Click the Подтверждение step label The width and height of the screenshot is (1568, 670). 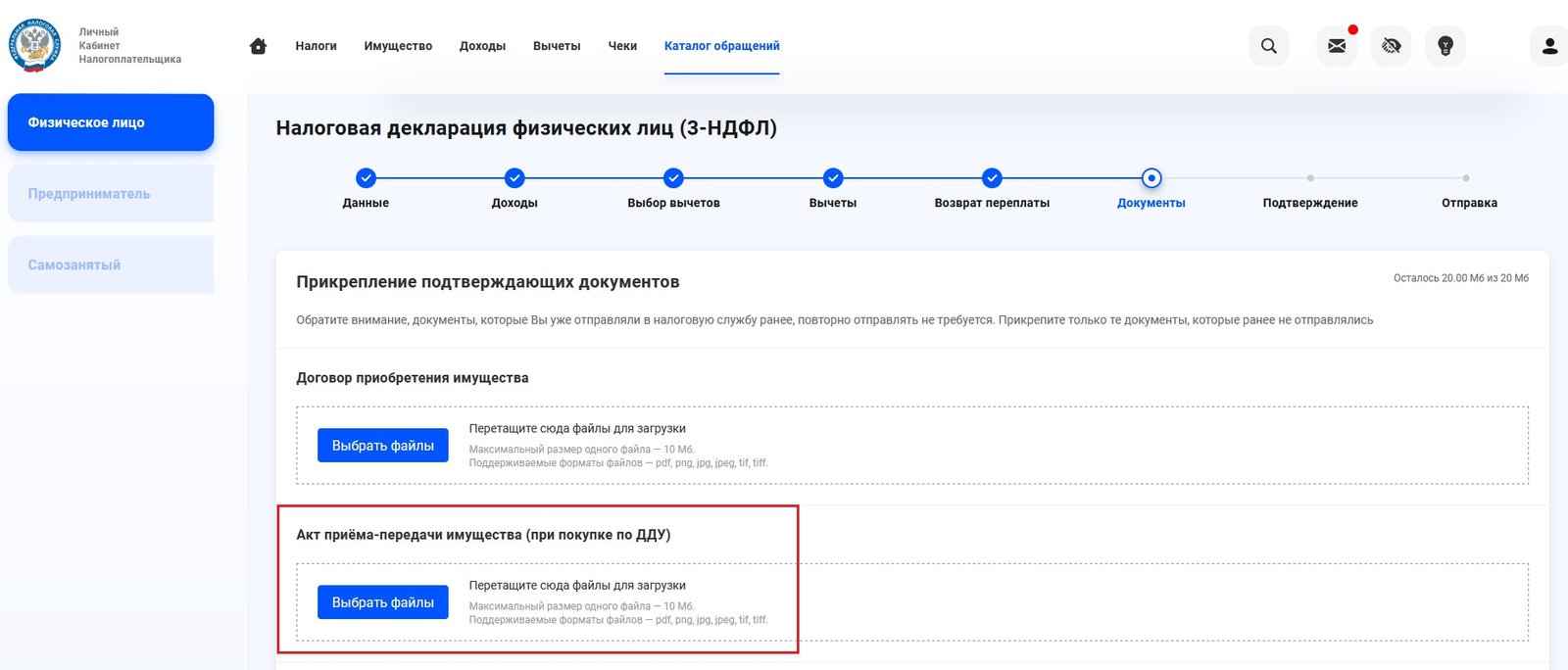pos(1310,203)
